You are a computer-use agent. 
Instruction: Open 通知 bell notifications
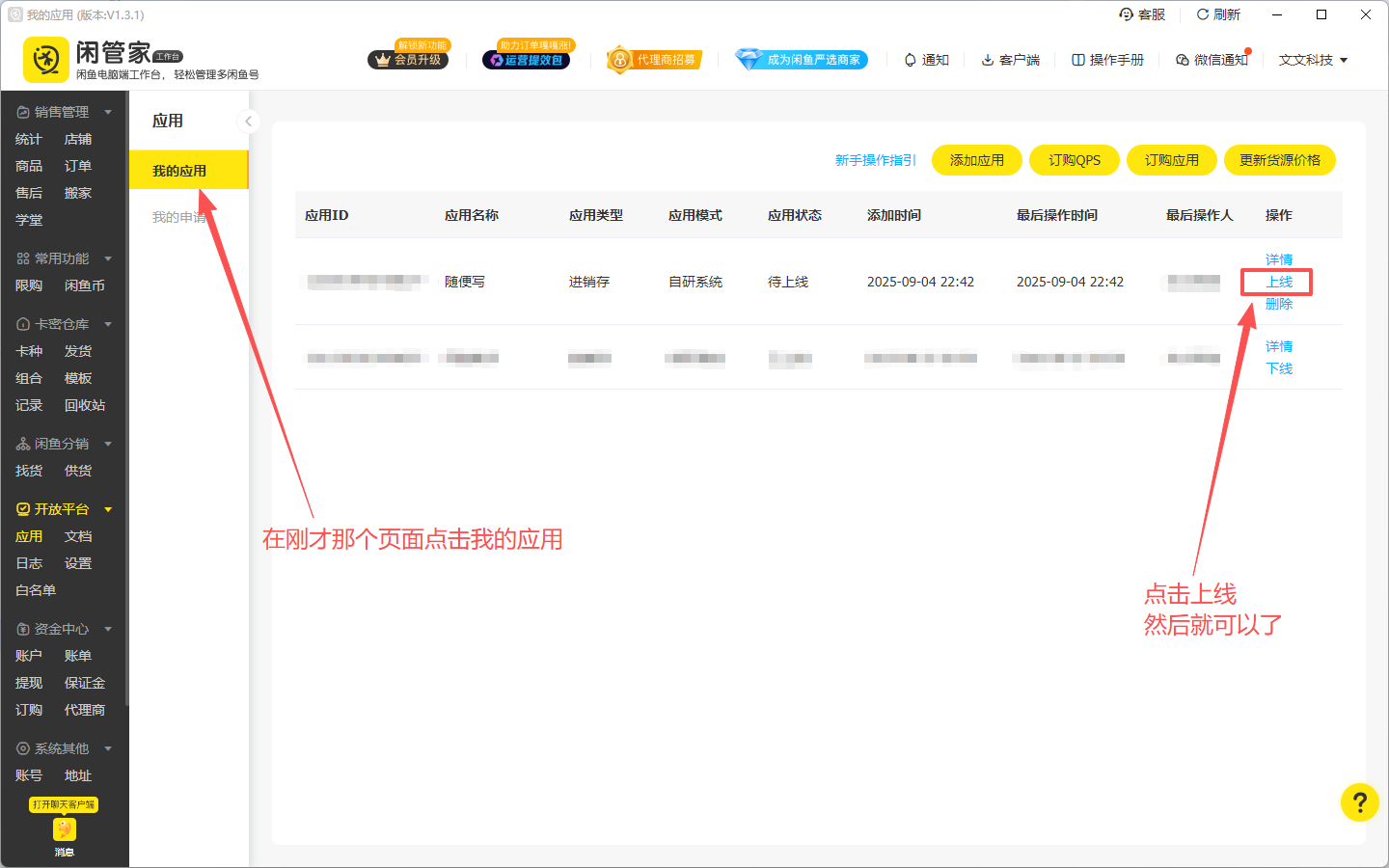click(926, 60)
